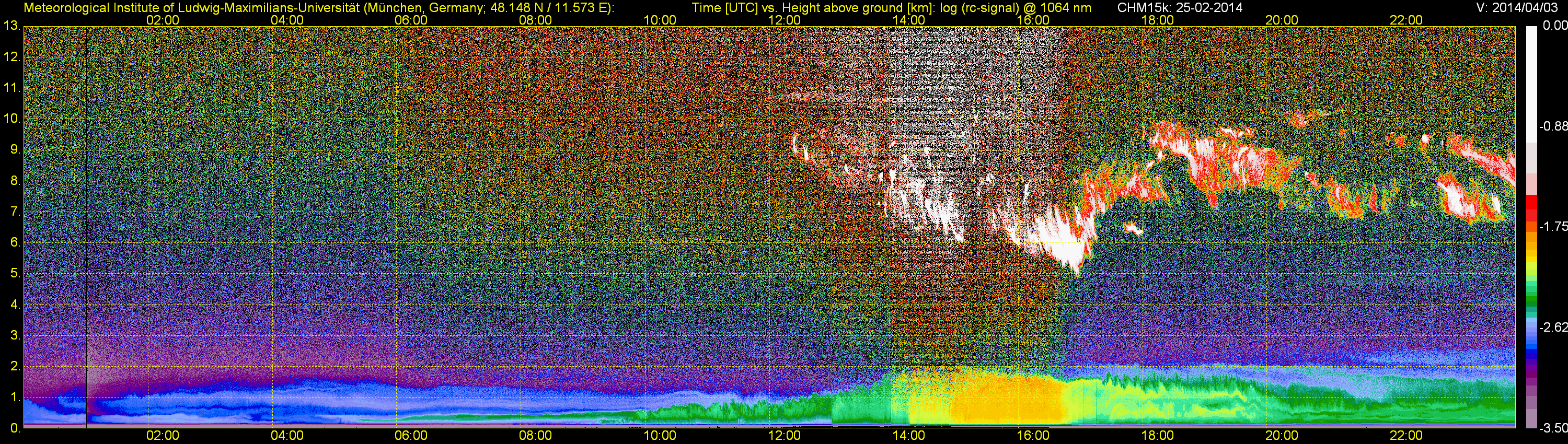
Task: Click '12:00' on the bottom time axis
Action: [785, 436]
